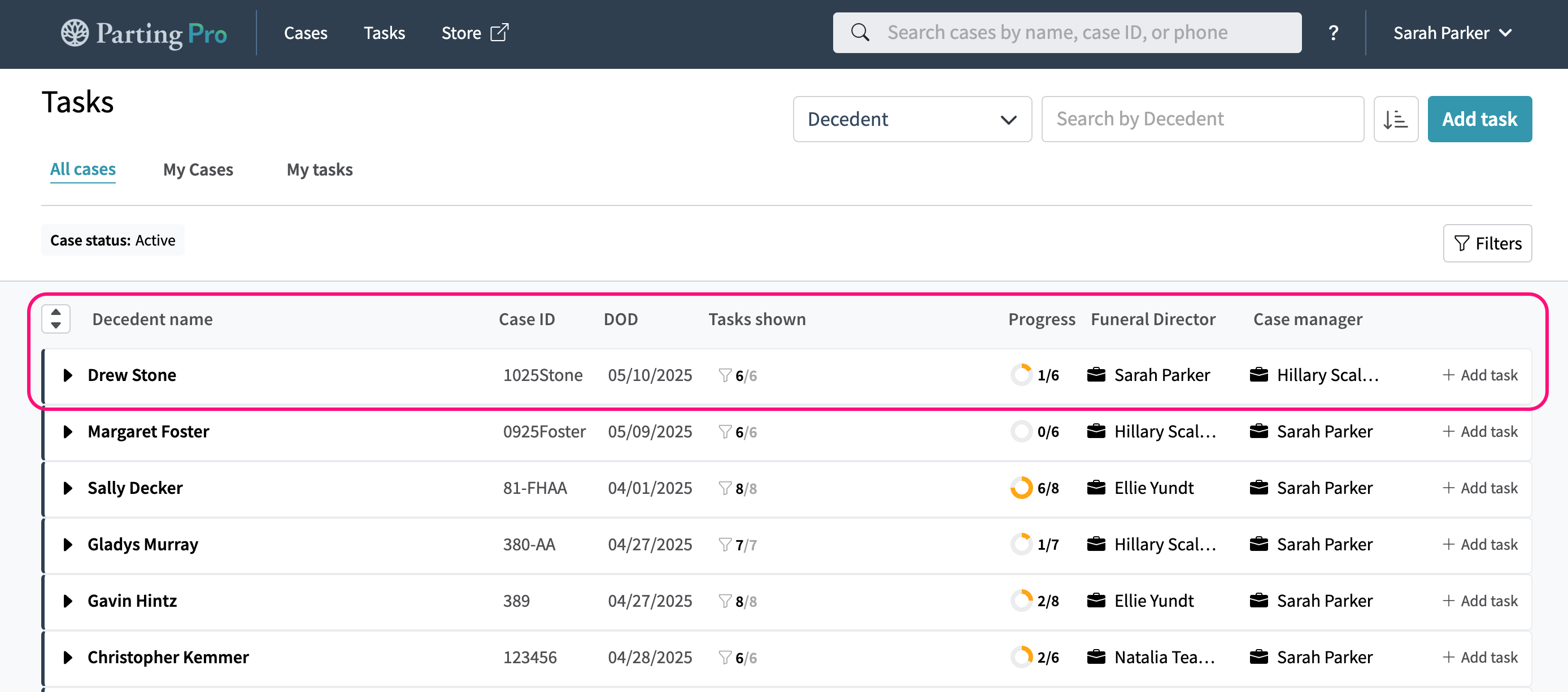Open Sarah Parker account menu
Image resolution: width=1568 pixels, height=692 pixels.
click(x=1452, y=33)
